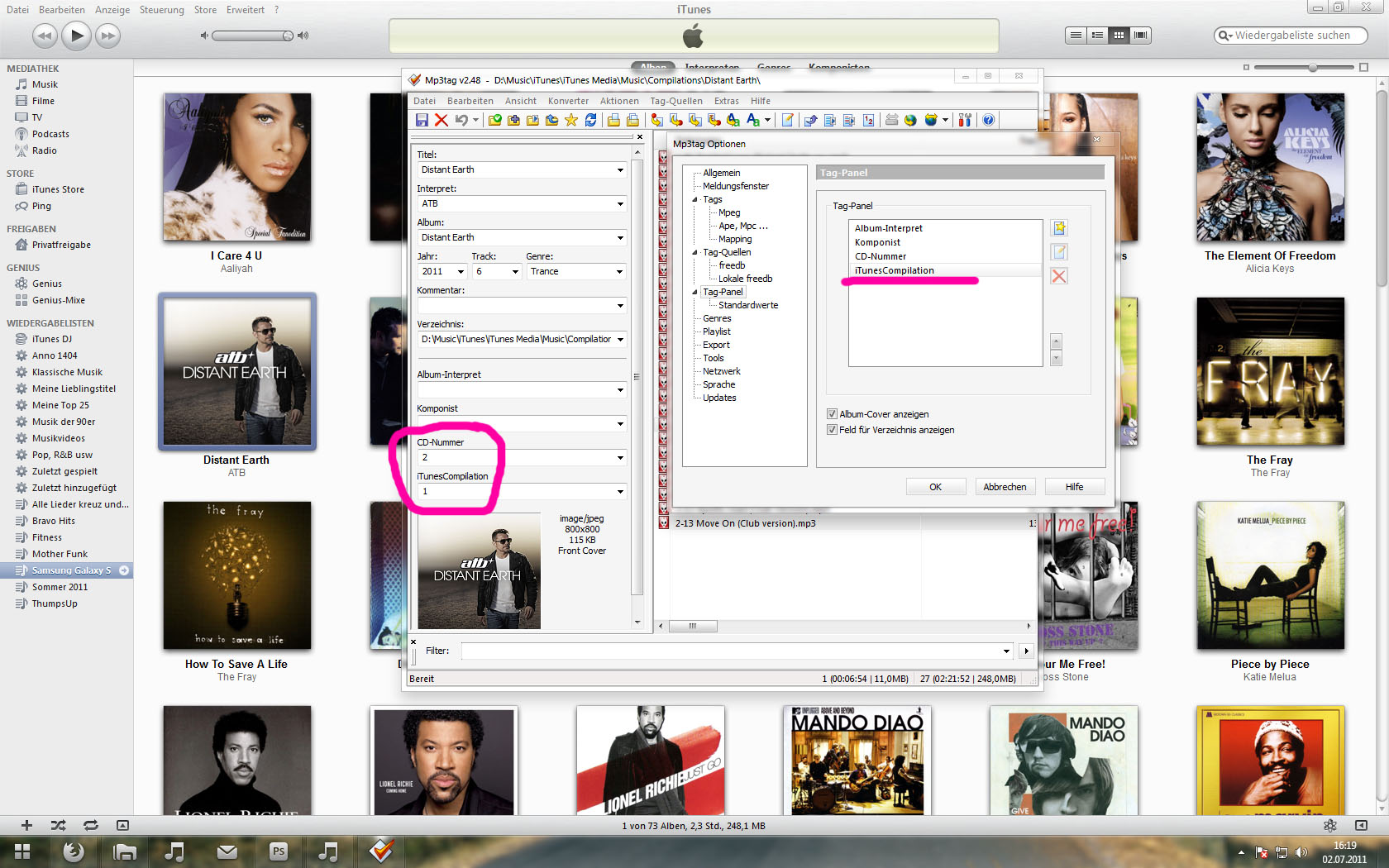1389x868 pixels.
Task: Collapse the Tags tree node
Action: pyautogui.click(x=694, y=199)
